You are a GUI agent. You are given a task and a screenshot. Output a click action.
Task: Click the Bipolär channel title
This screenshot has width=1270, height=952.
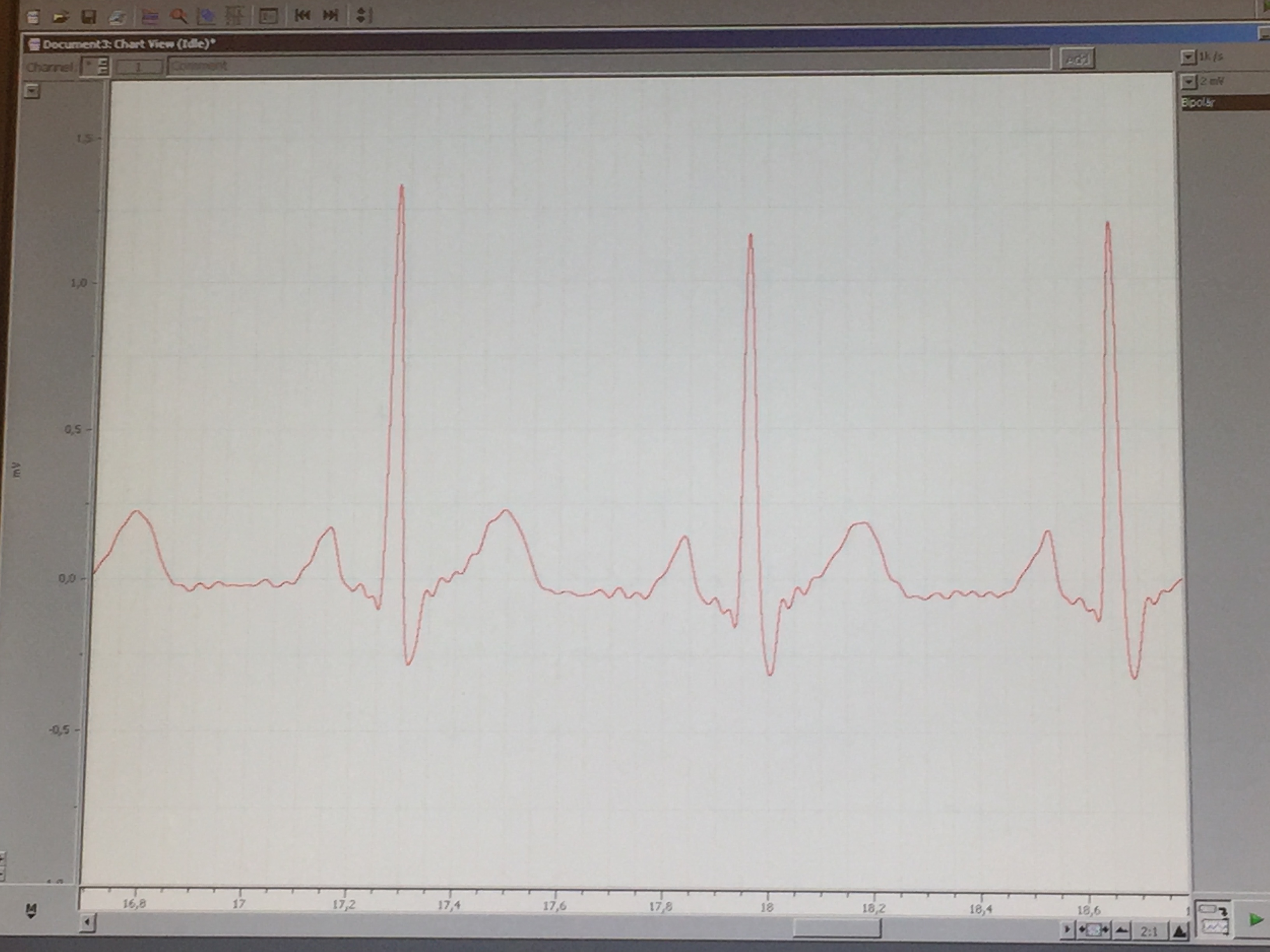click(x=1198, y=103)
